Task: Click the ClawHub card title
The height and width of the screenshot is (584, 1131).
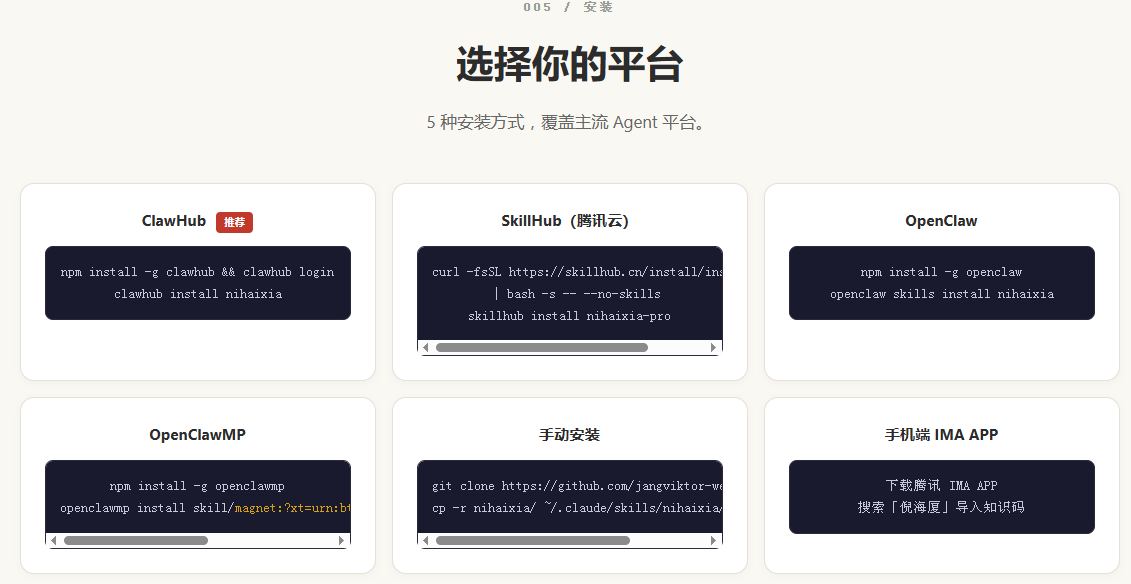Action: point(174,221)
